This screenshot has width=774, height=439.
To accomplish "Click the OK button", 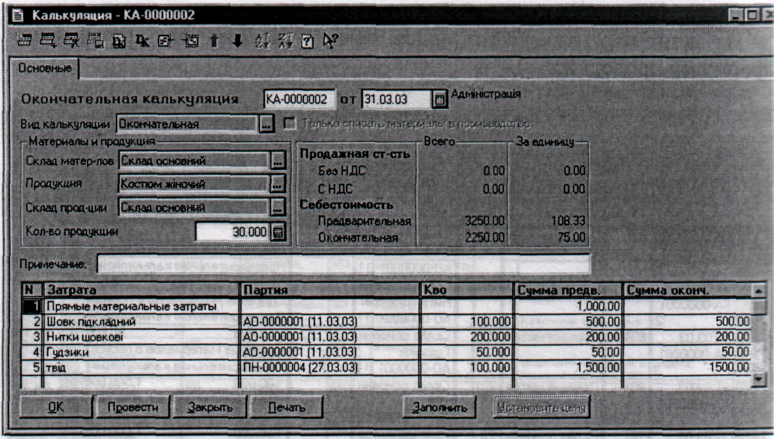I will (56, 407).
